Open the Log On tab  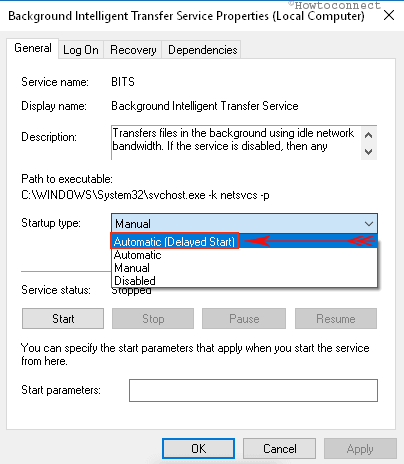[x=81, y=50]
